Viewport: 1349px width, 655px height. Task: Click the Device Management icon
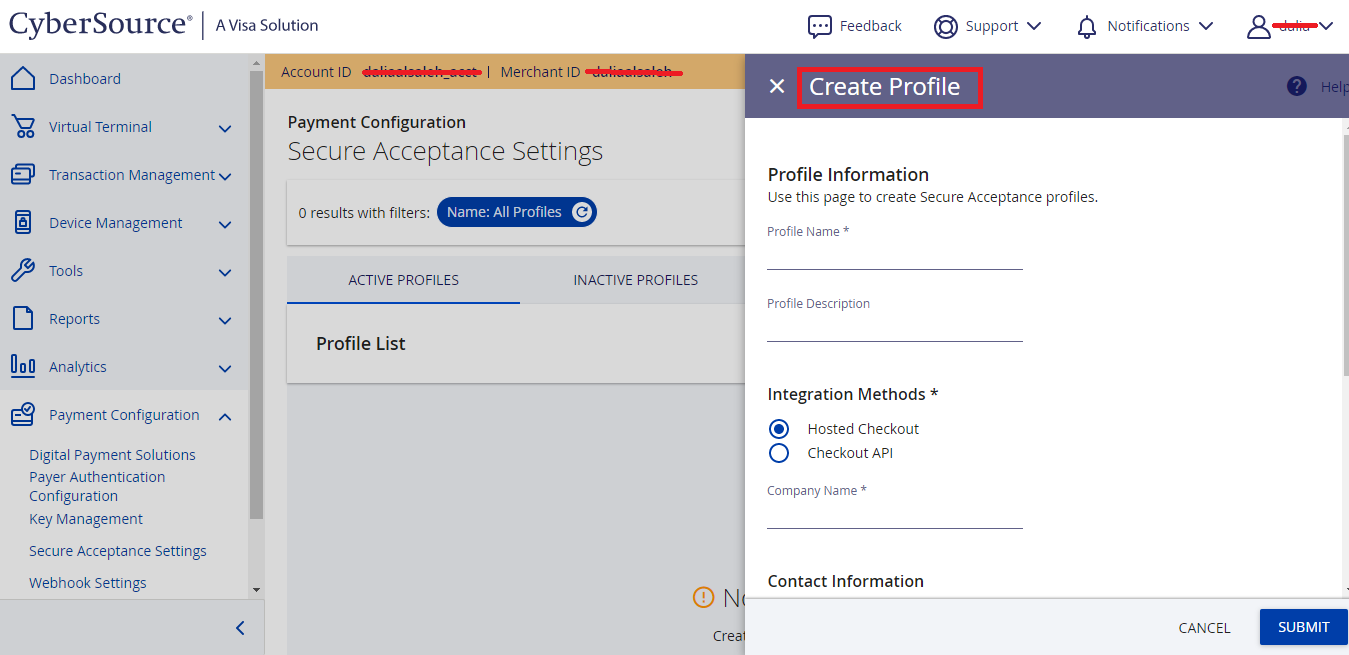click(x=23, y=223)
